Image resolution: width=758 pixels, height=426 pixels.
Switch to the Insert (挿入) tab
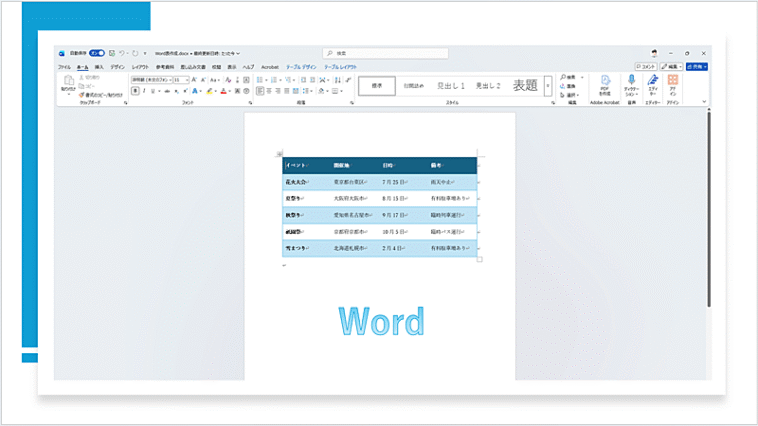[99, 67]
